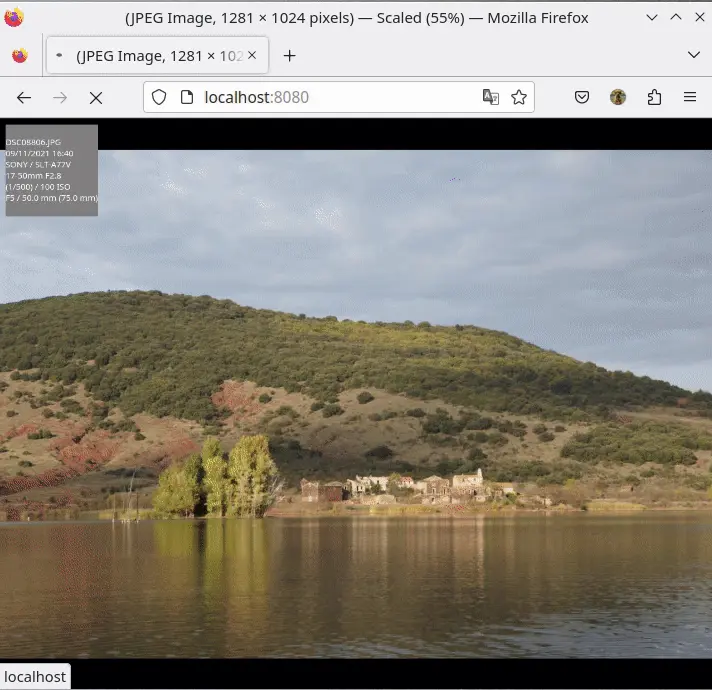Show site information for localhost
Viewport: 712px width, 690px height.
(x=185, y=97)
